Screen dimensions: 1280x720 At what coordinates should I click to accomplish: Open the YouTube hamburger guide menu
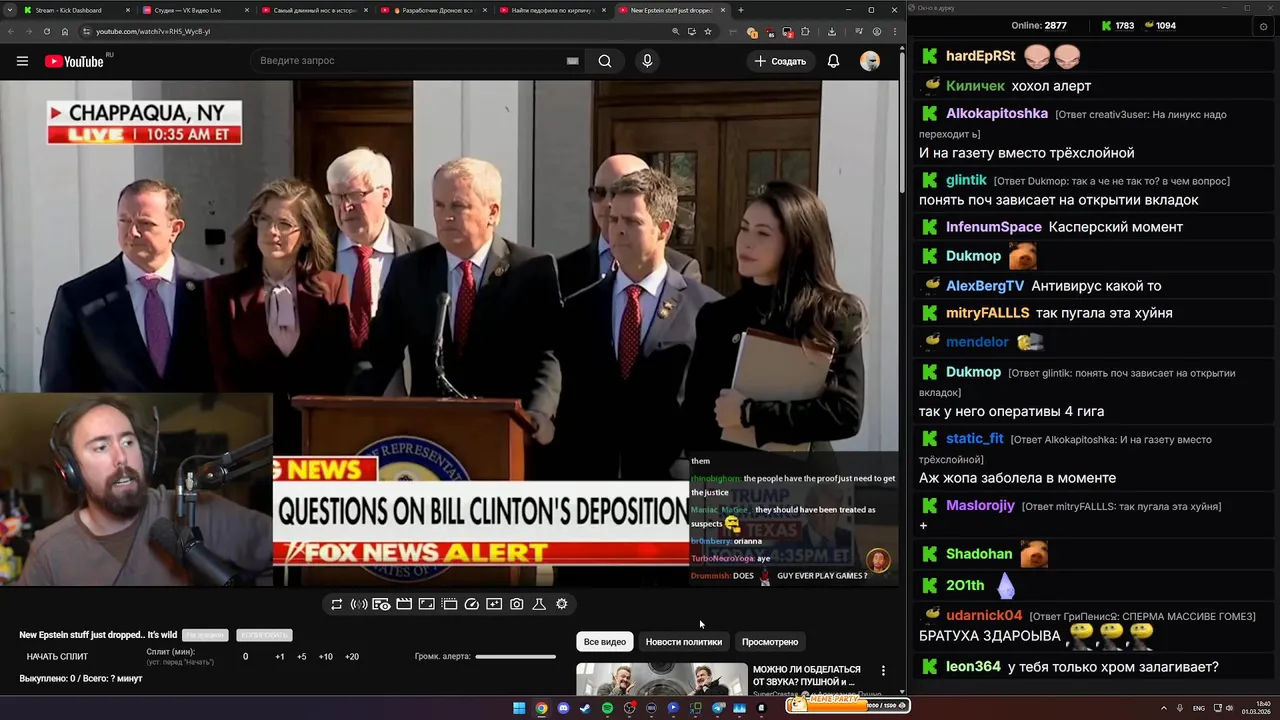click(x=22, y=61)
